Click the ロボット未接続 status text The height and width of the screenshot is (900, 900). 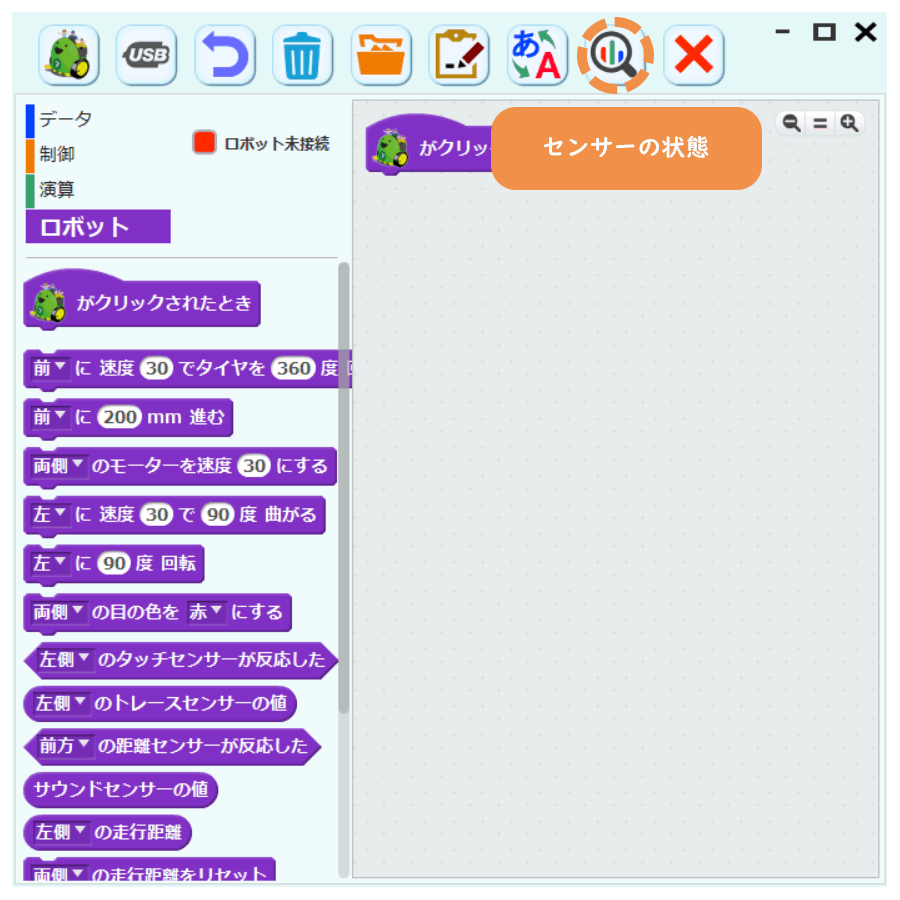click(277, 143)
